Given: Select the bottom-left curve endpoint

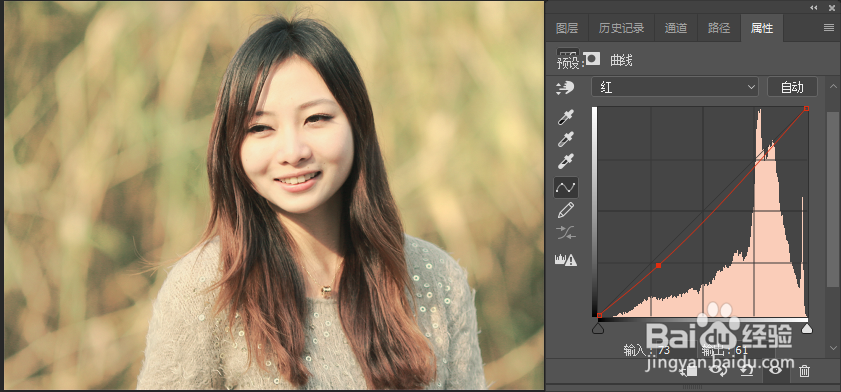Looking at the screenshot, I should tap(599, 315).
